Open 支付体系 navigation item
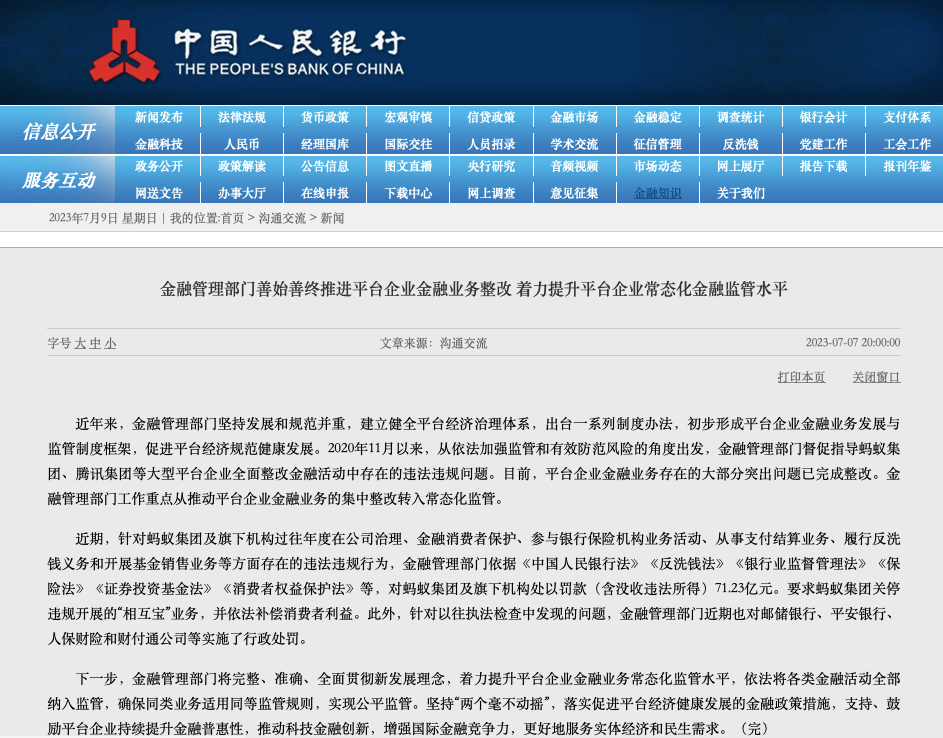The width and height of the screenshot is (943, 738). [907, 117]
